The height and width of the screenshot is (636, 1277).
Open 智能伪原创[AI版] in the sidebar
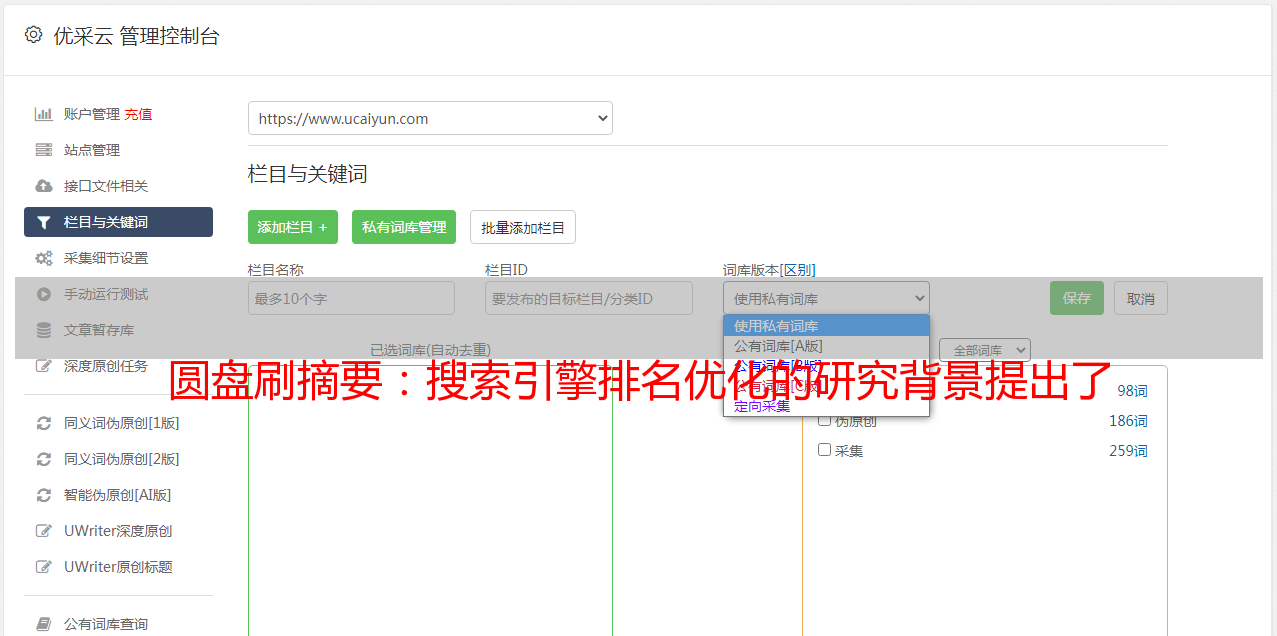(118, 495)
